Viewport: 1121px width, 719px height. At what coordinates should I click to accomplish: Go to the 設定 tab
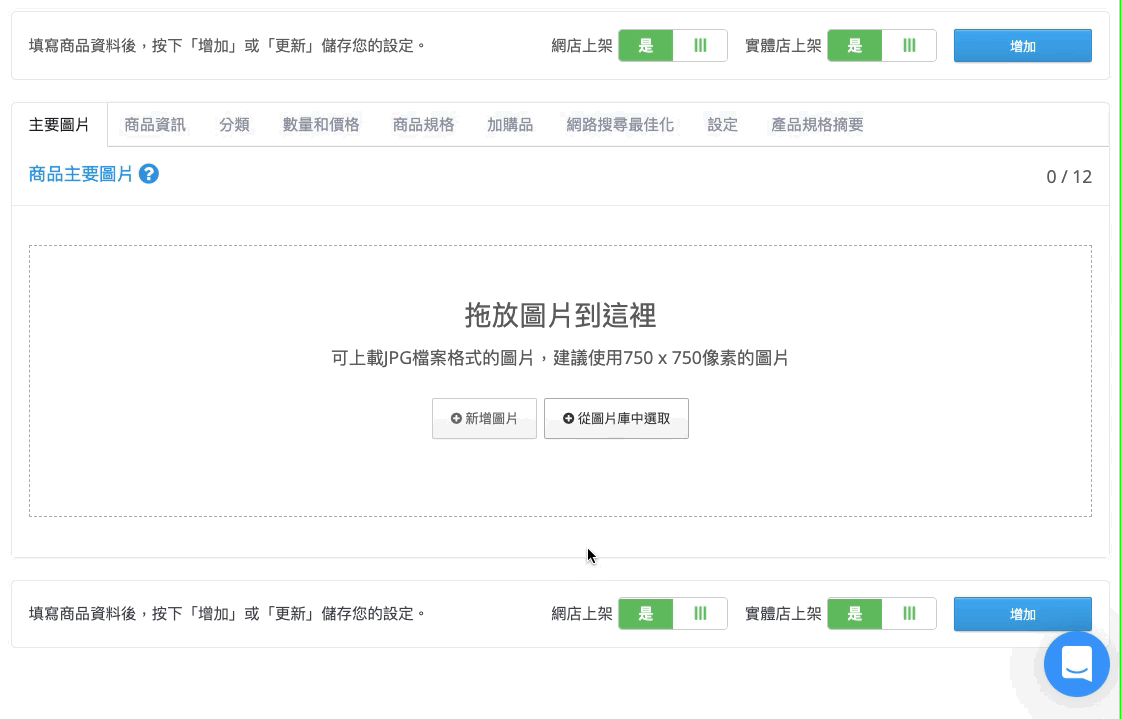coord(722,124)
